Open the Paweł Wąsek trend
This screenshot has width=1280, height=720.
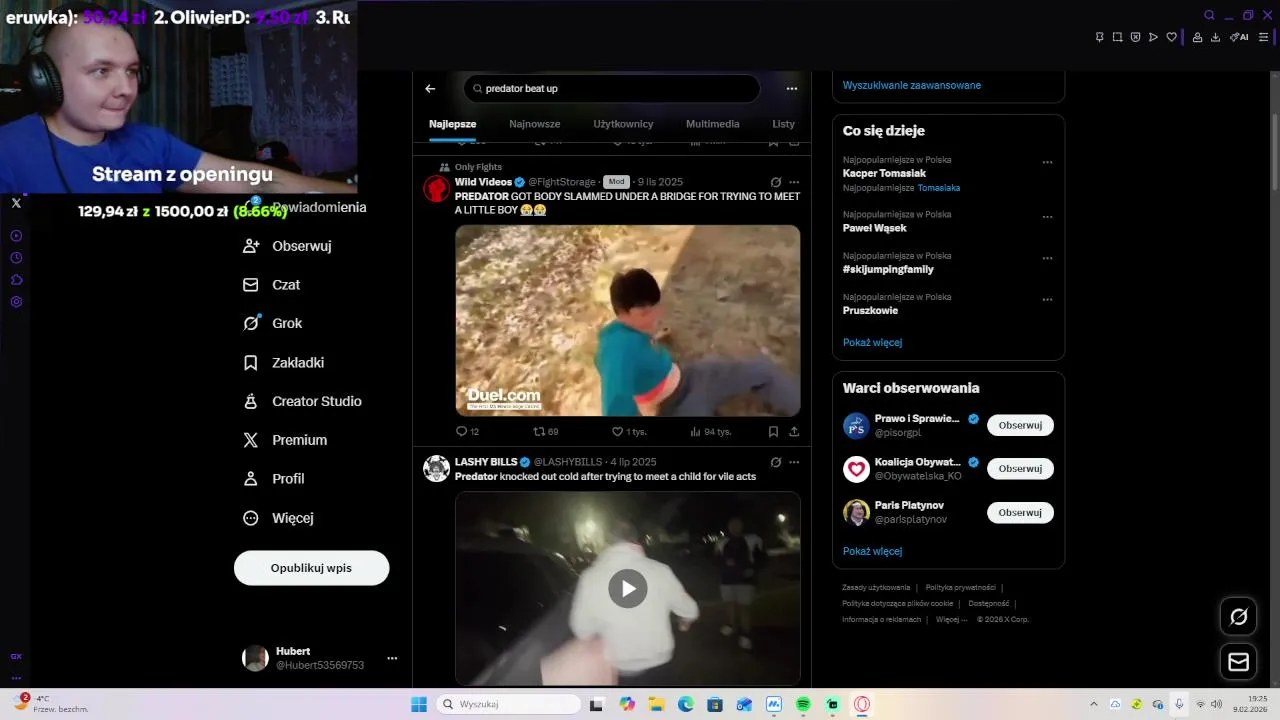pos(875,228)
